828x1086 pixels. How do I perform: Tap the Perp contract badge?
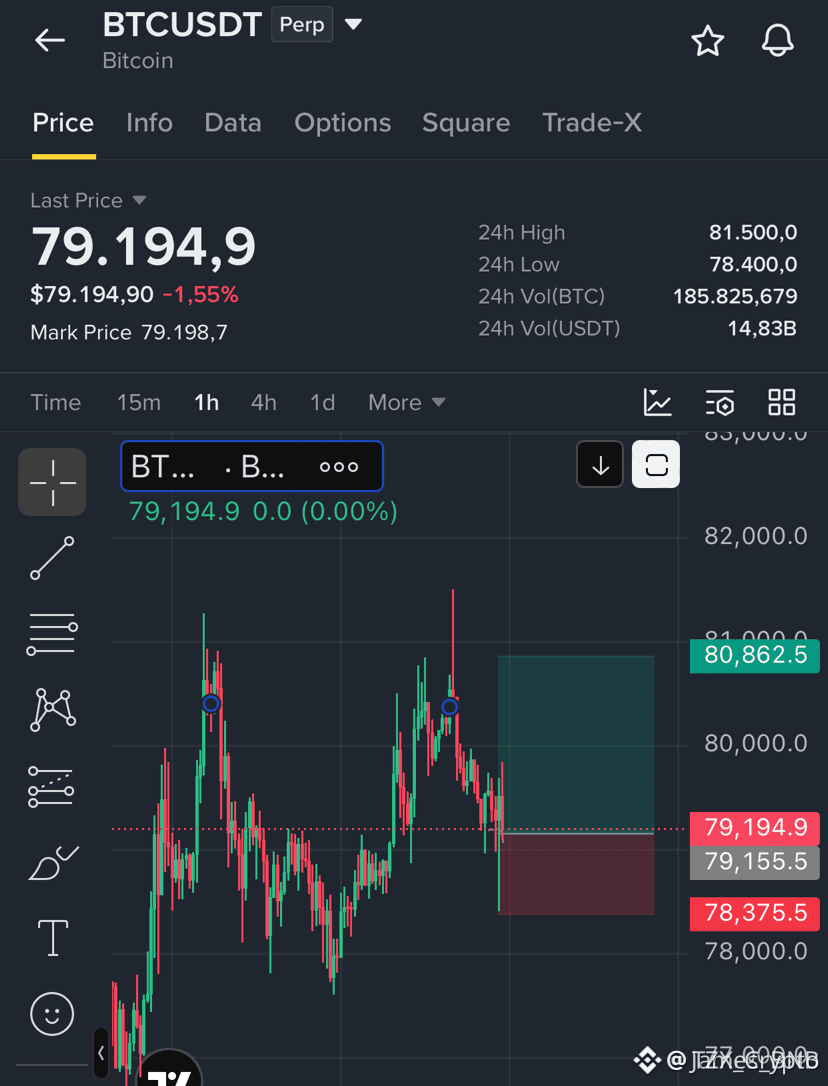[x=302, y=25]
